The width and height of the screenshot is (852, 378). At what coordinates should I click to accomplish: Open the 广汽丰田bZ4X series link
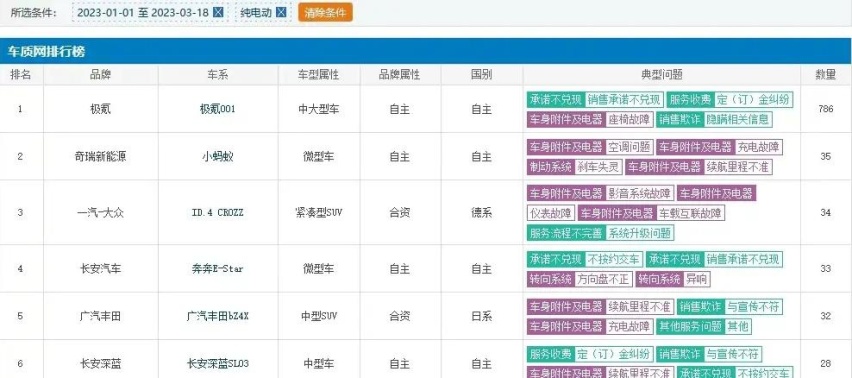(218, 316)
